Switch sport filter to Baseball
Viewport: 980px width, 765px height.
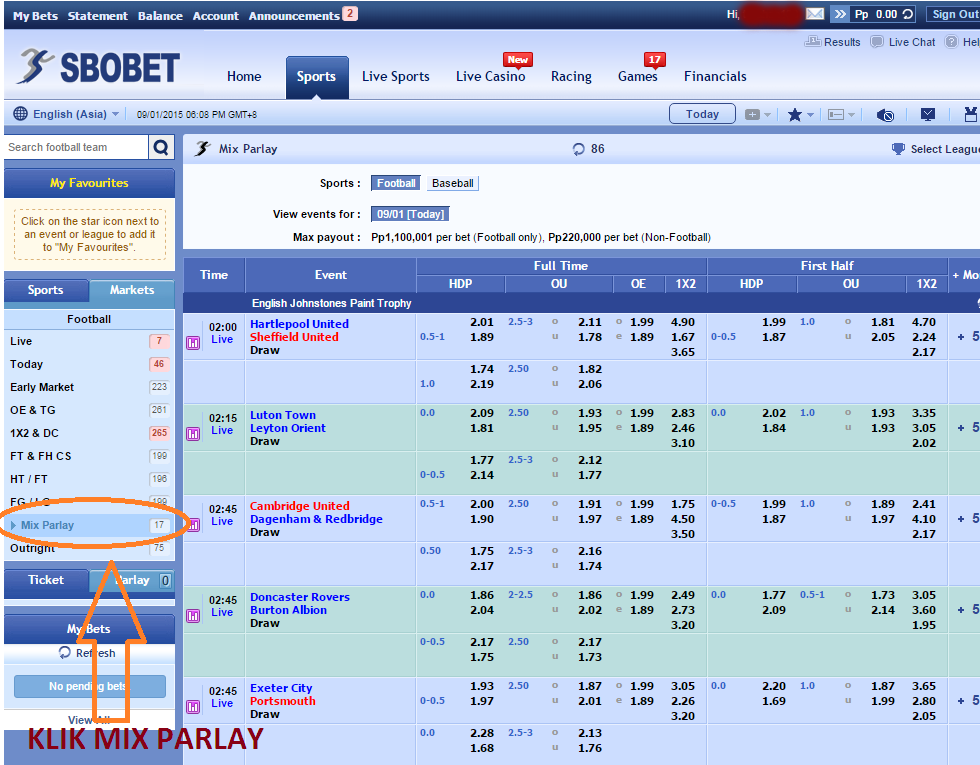(x=453, y=183)
